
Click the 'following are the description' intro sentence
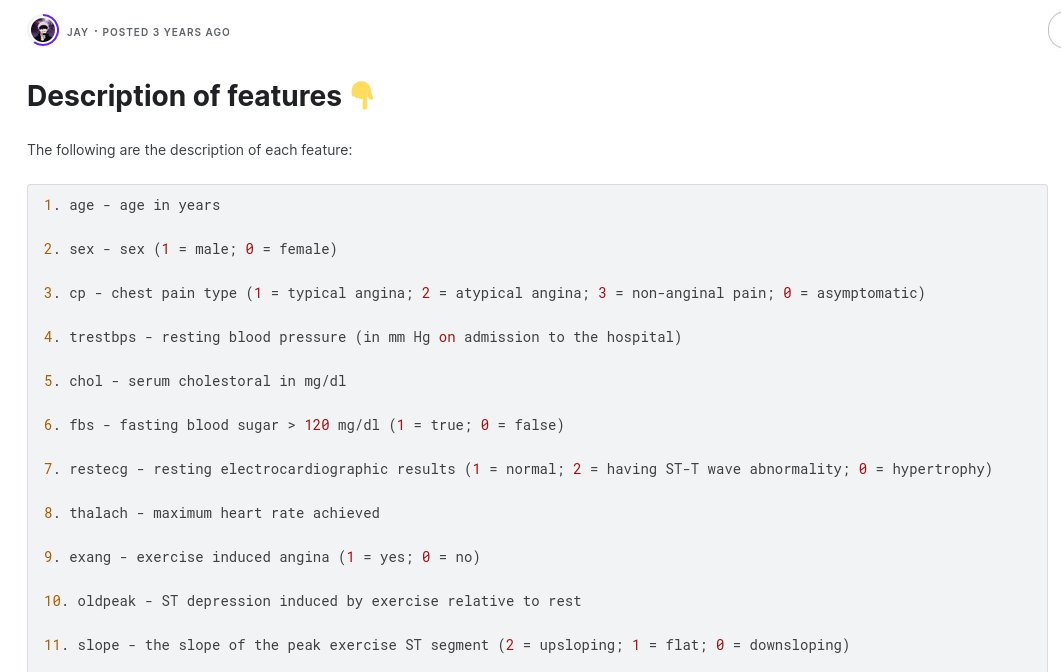(190, 150)
